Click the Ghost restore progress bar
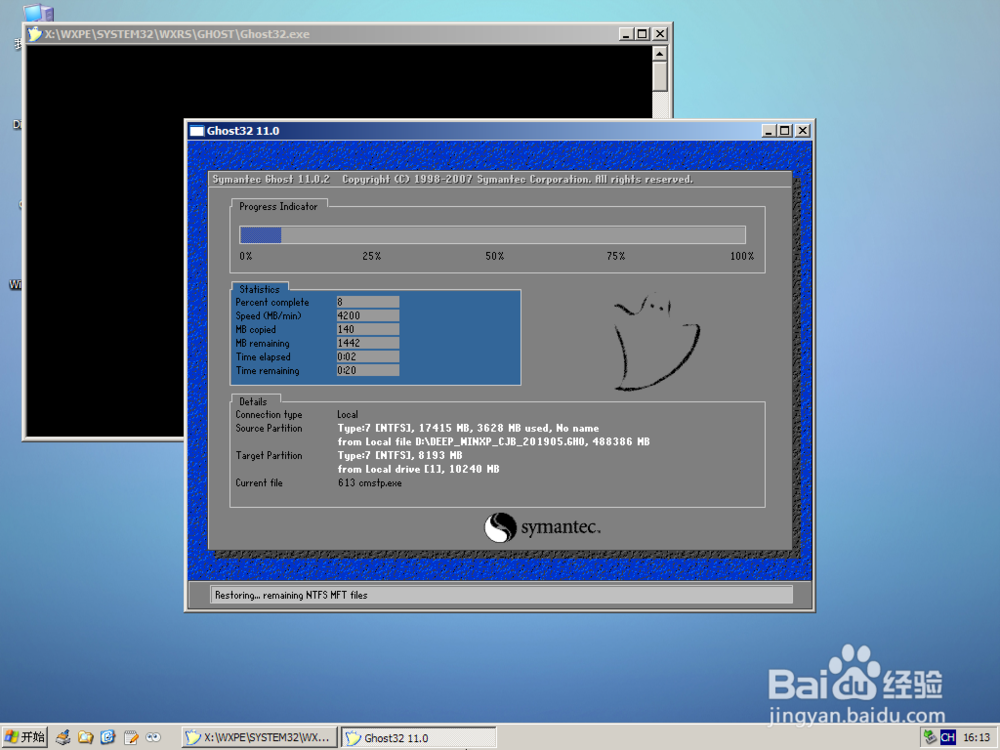The height and width of the screenshot is (750, 1000). (492, 235)
